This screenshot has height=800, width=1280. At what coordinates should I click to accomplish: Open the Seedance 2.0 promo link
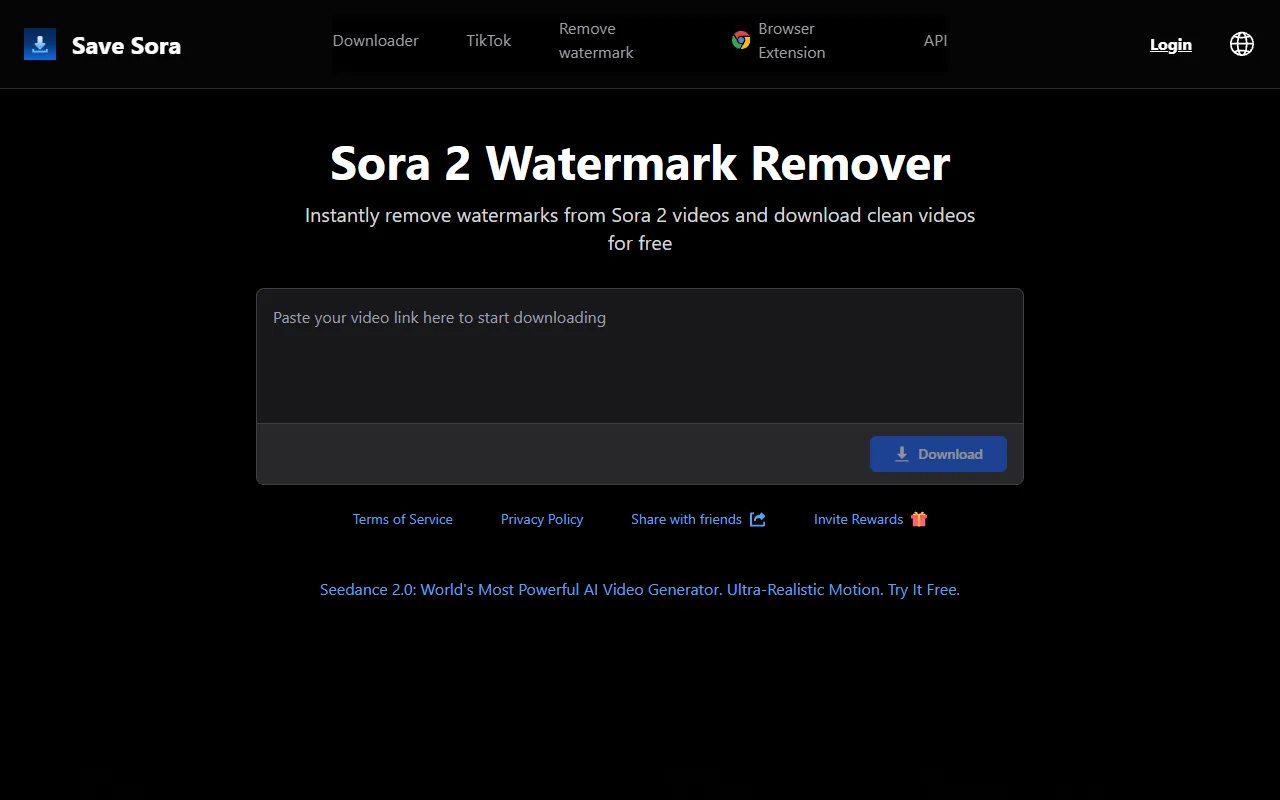[x=640, y=590]
